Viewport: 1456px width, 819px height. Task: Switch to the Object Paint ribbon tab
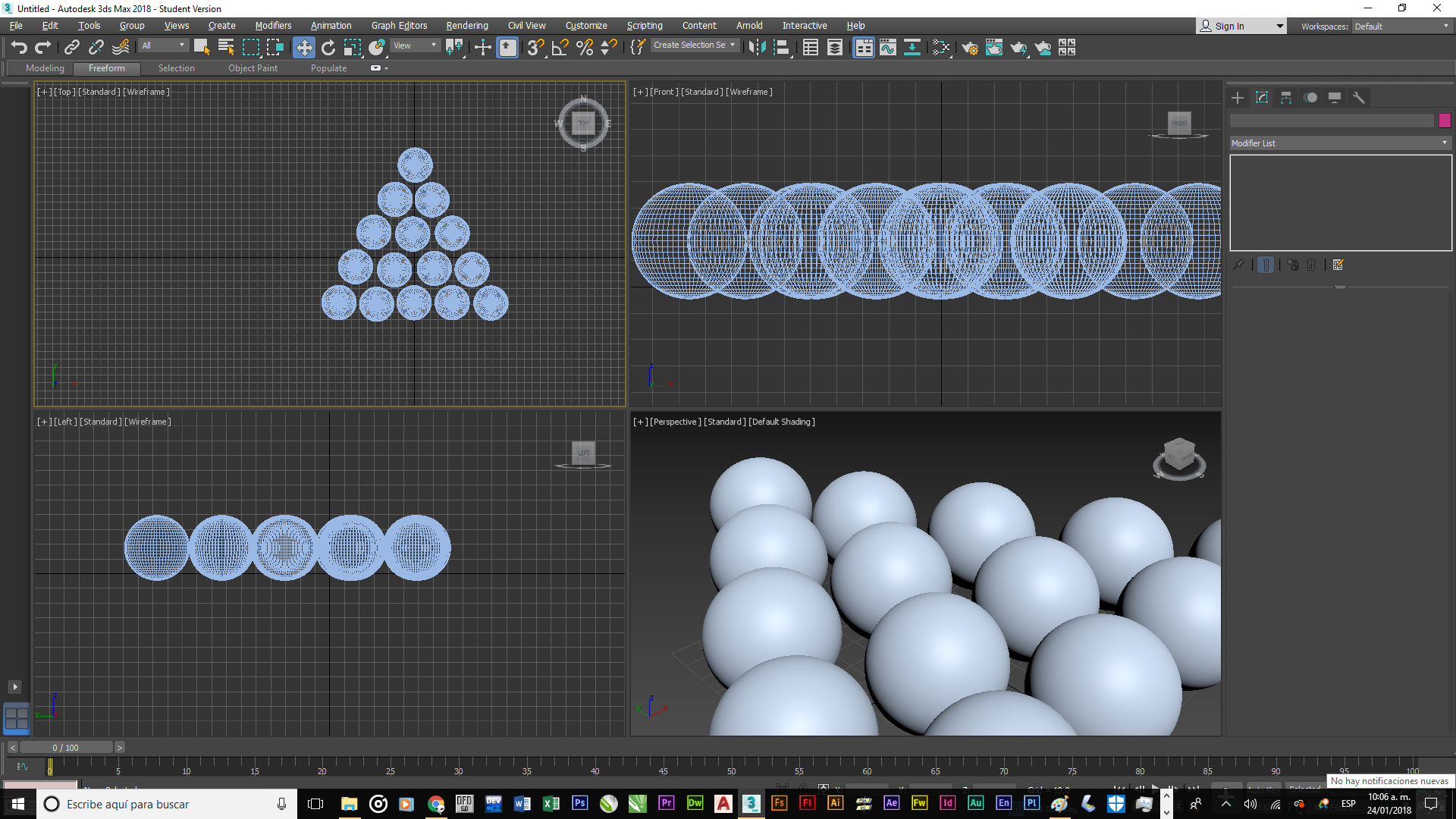[x=253, y=68]
